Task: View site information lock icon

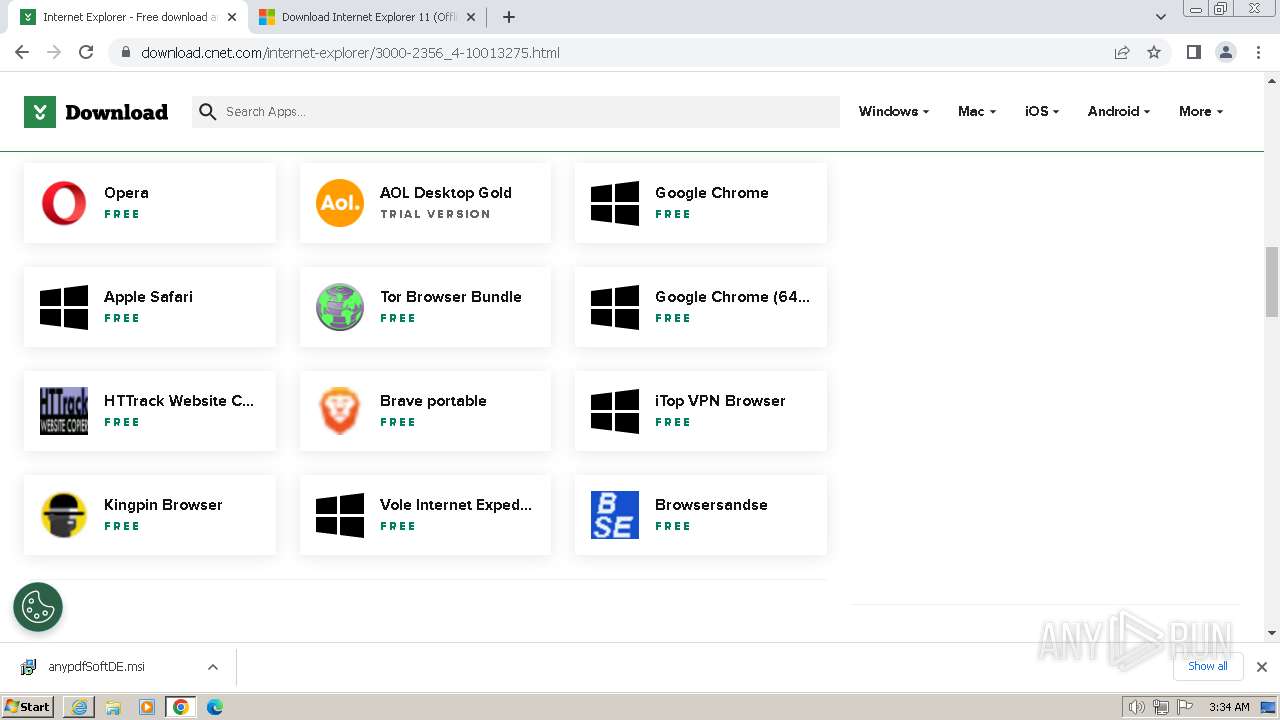Action: click(125, 52)
